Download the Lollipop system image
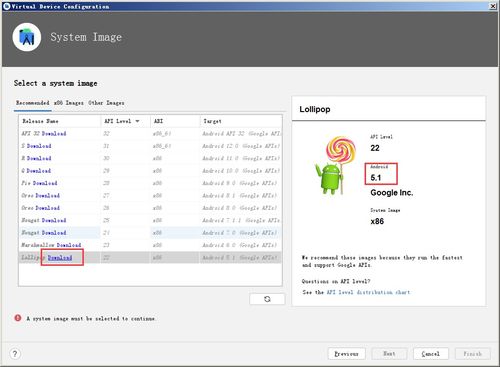The image size is (500, 367). click(x=60, y=258)
